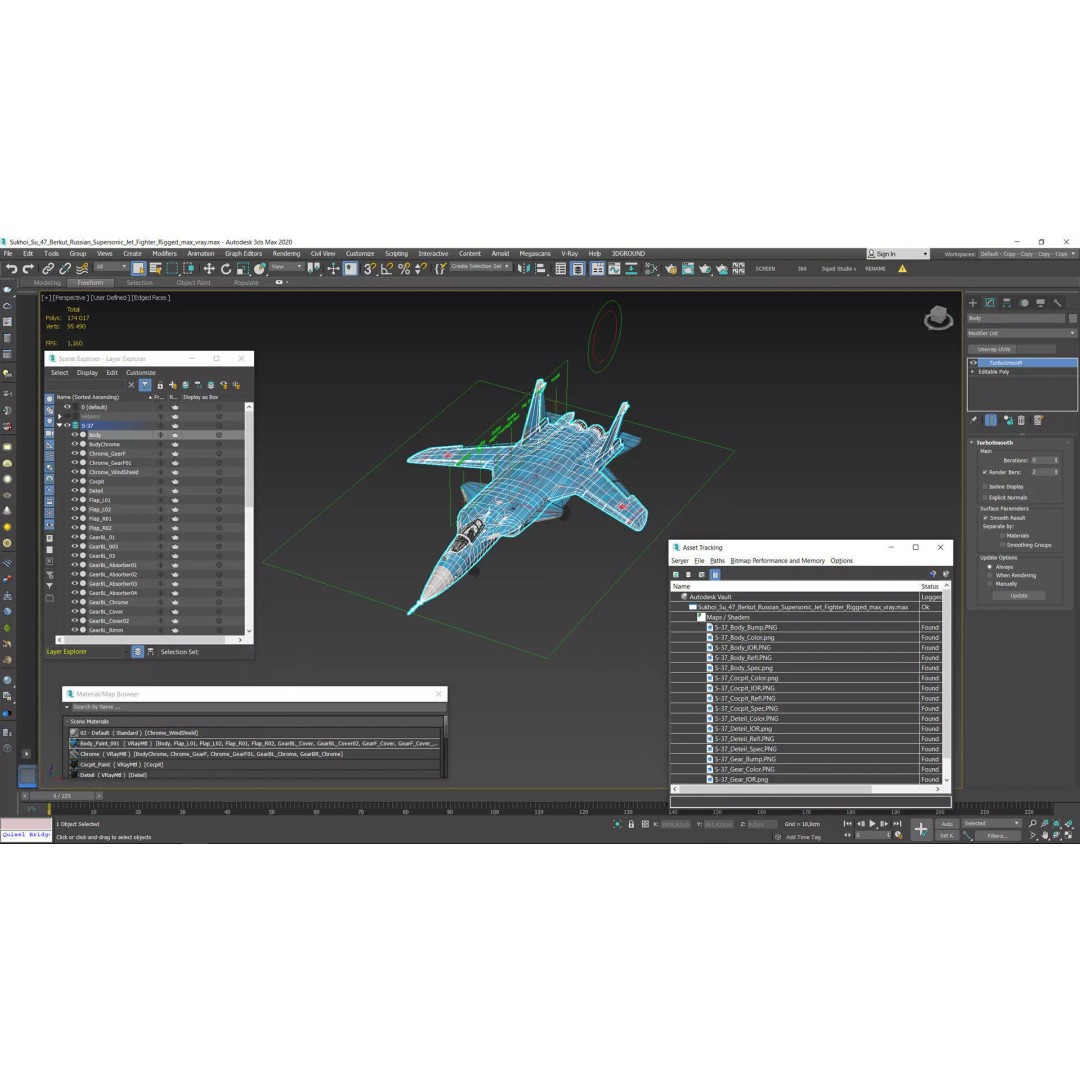This screenshot has width=1080, height=1080.
Task: Collapse the S-37 layer tree
Action: click(x=60, y=426)
